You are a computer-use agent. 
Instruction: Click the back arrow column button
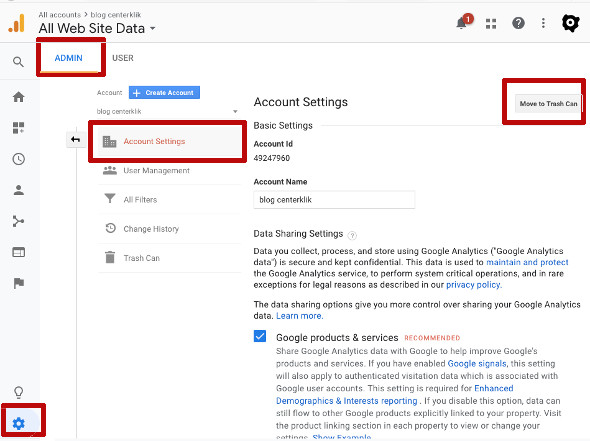75,140
